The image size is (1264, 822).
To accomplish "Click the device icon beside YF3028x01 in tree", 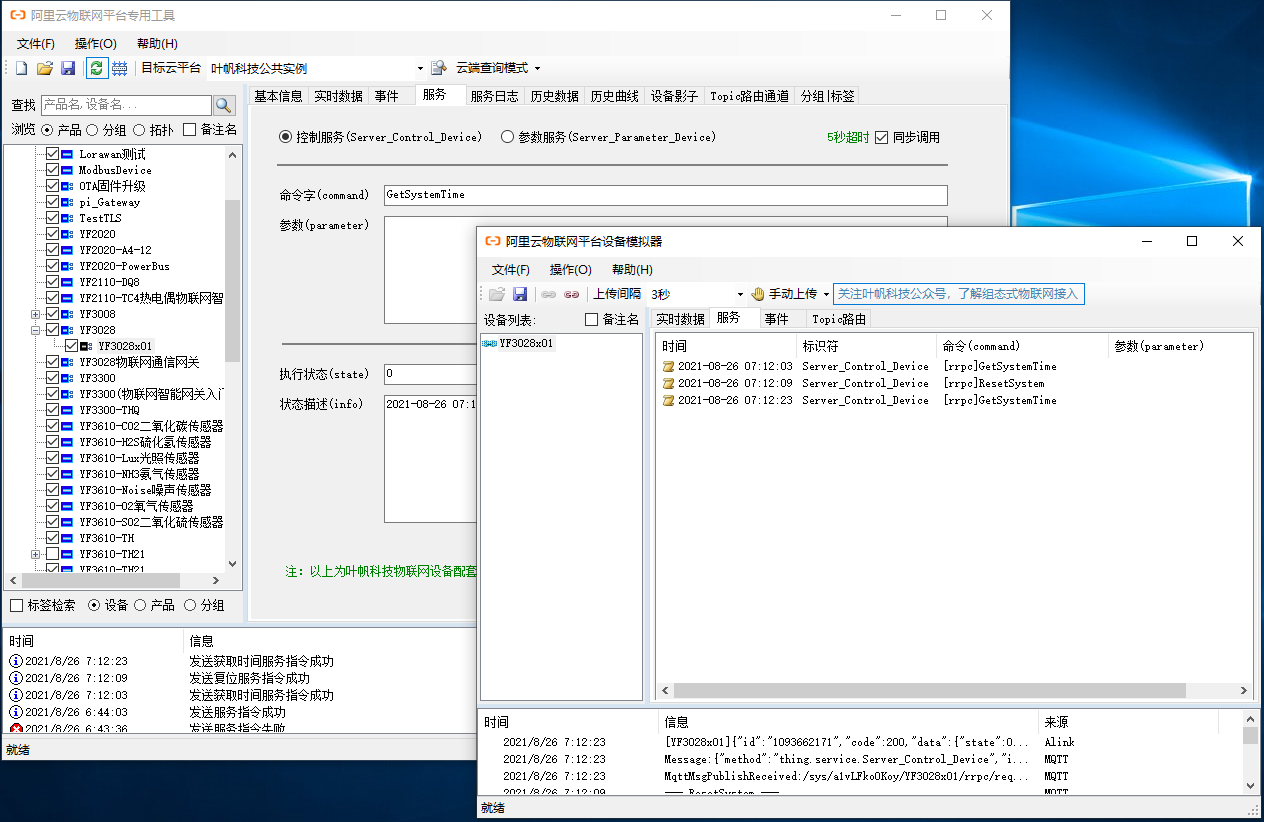I will 87,346.
